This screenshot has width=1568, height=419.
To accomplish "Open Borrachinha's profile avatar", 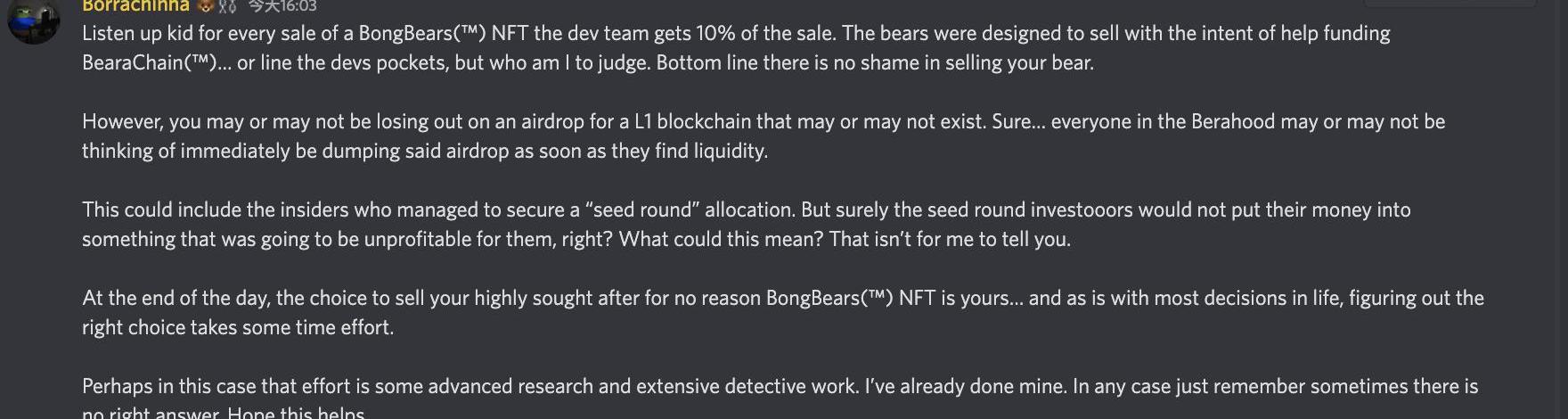I will click(x=34, y=20).
